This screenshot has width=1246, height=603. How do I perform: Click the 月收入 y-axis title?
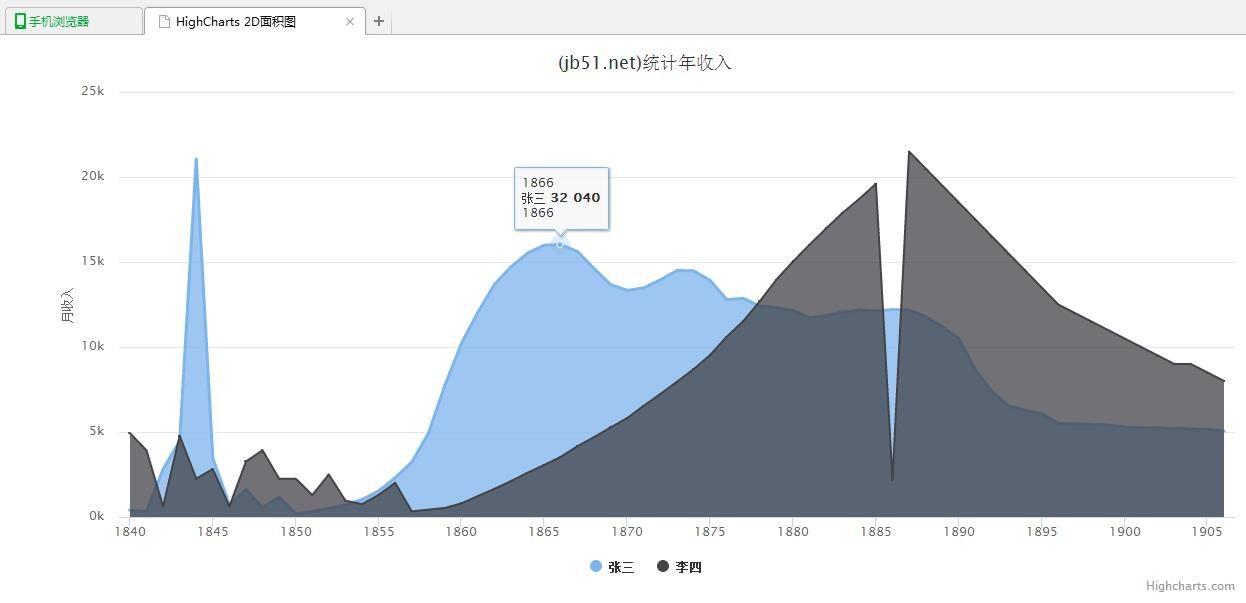[x=67, y=305]
